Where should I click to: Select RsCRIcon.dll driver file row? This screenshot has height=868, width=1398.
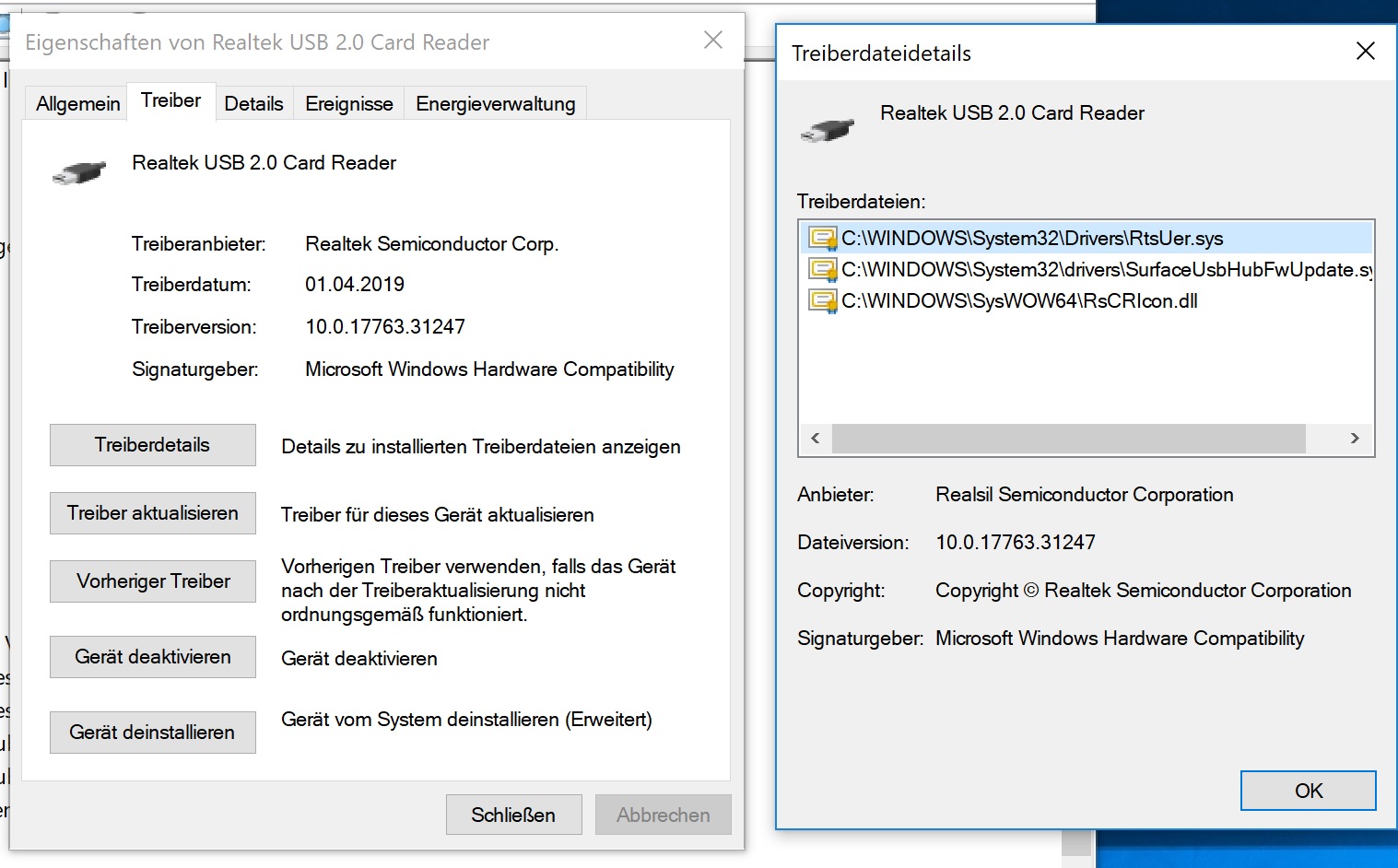[x=1087, y=301]
